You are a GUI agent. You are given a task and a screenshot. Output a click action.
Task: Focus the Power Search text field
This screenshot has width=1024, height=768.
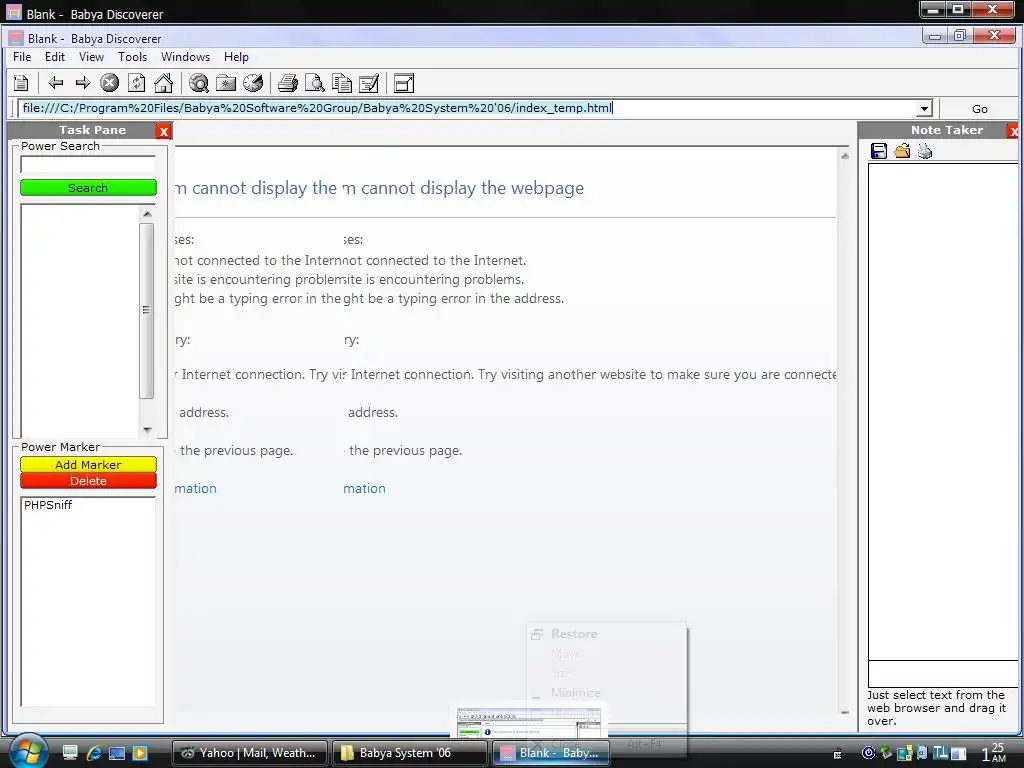pyautogui.click(x=88, y=165)
